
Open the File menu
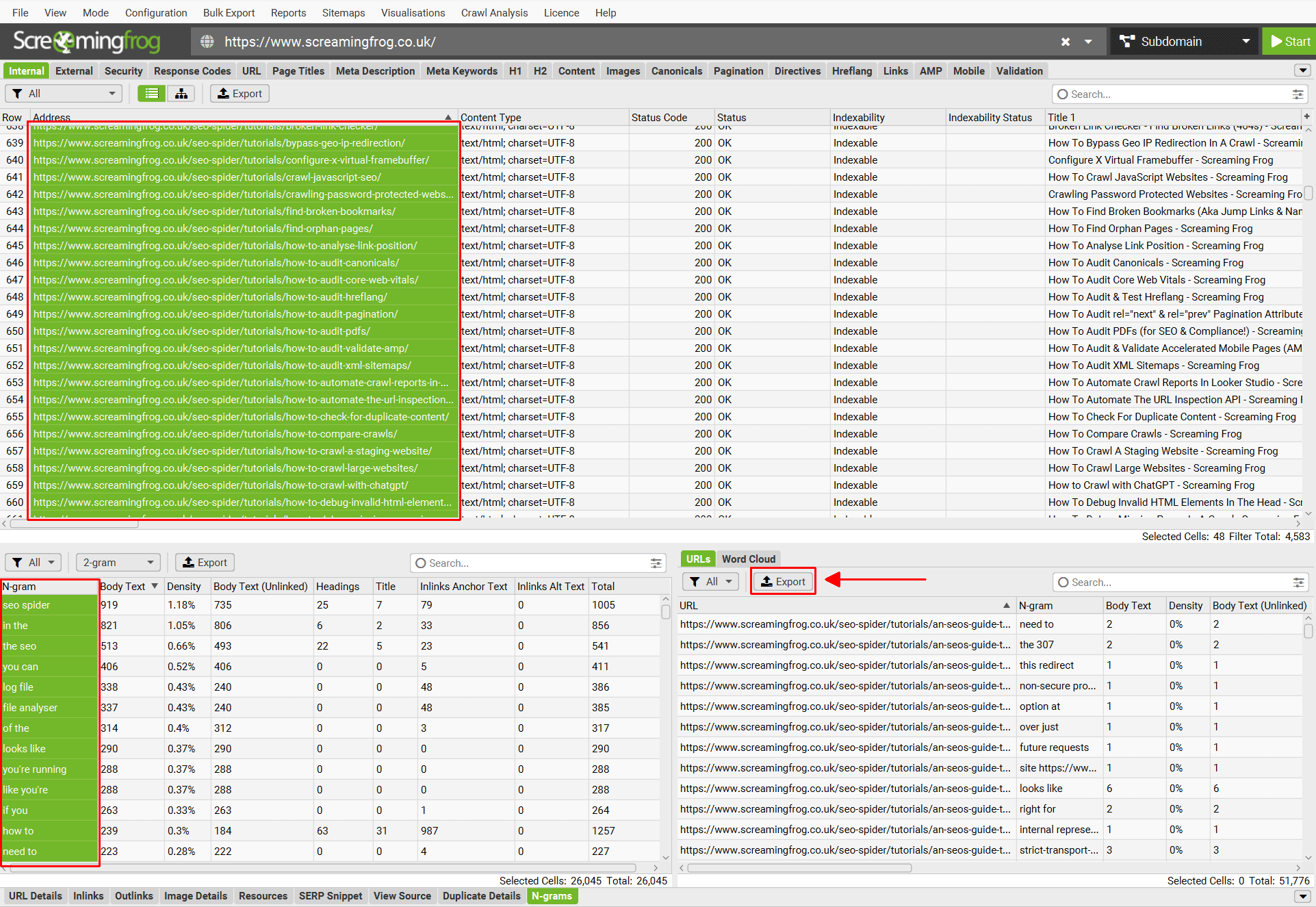coord(21,12)
